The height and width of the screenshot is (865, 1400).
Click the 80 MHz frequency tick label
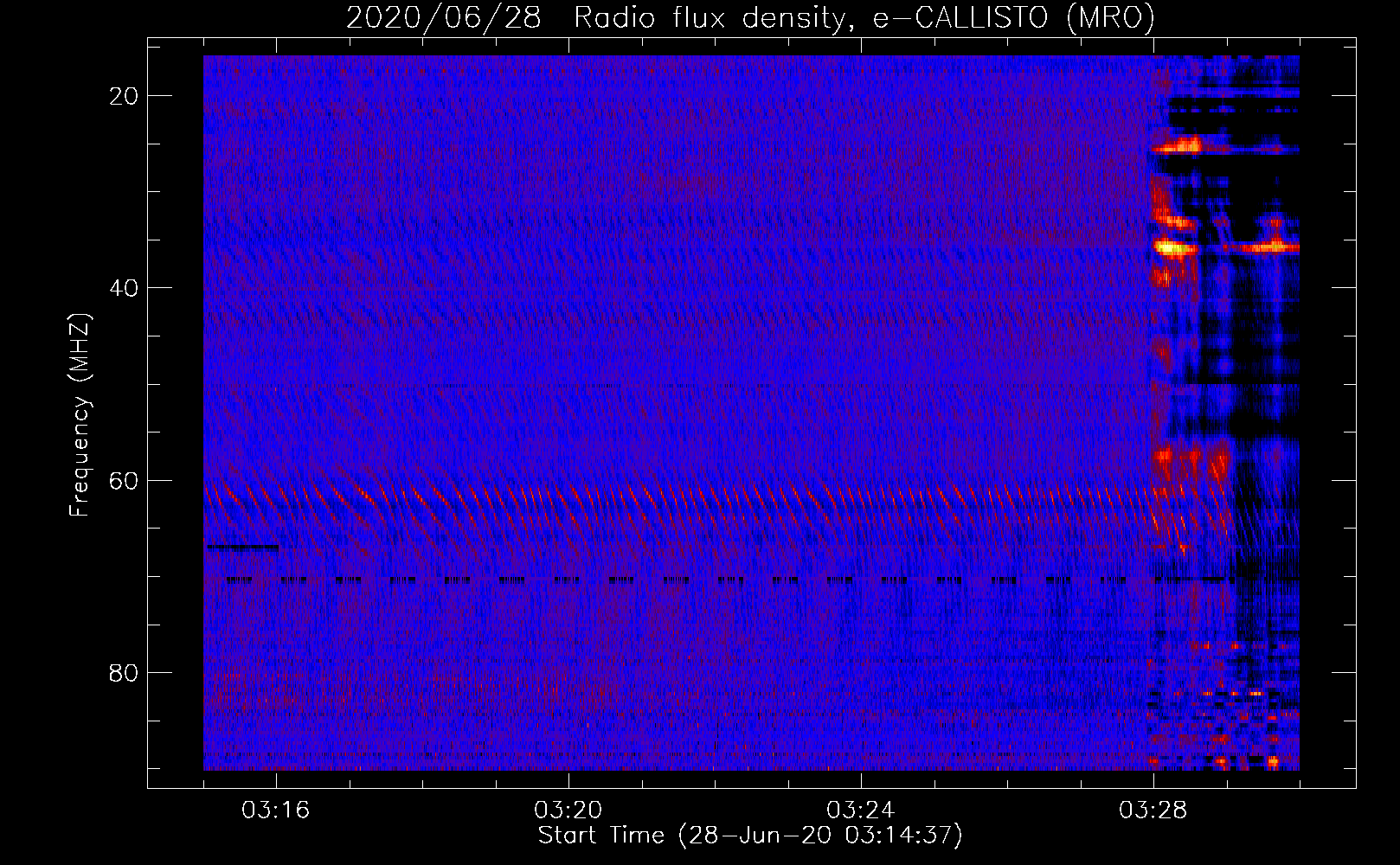[124, 673]
